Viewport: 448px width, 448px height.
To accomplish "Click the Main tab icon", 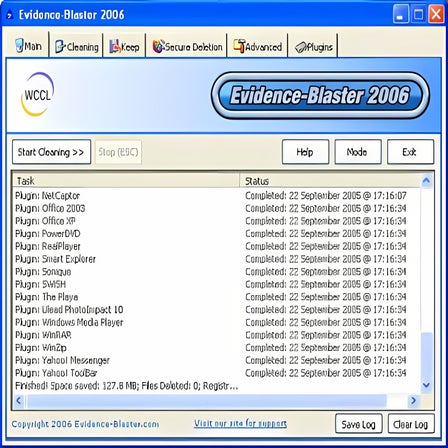I will click(20, 45).
